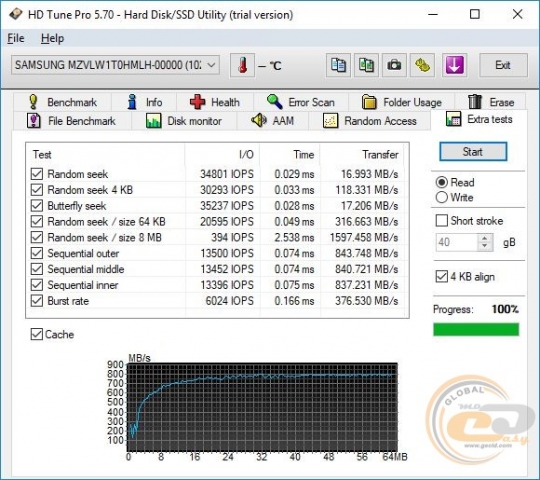Click the Transfer column header
Viewport: 540px width, 480px height.
pyautogui.click(x=362, y=154)
